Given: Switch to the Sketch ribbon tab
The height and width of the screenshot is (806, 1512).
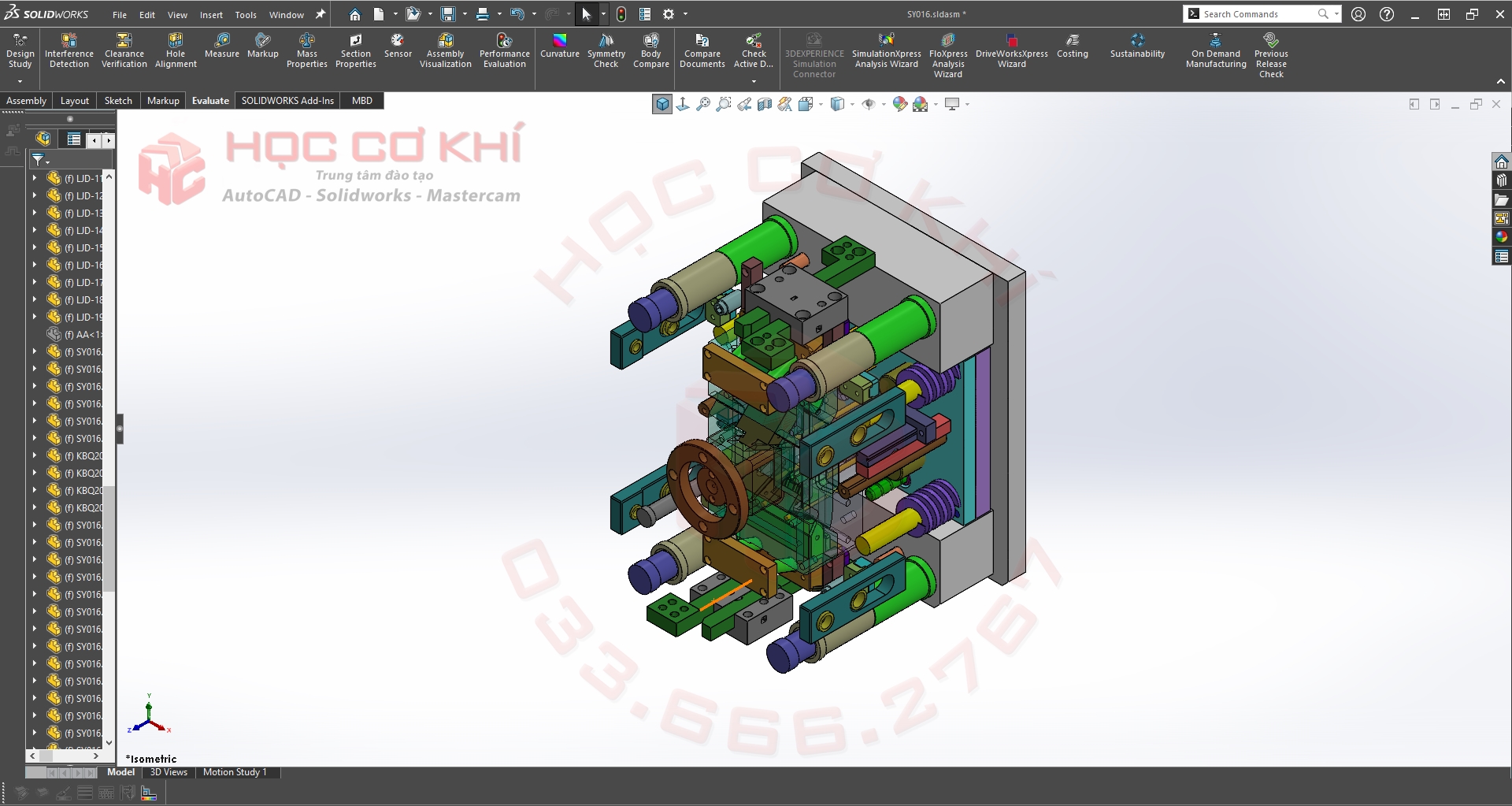Looking at the screenshot, I should 118,101.
